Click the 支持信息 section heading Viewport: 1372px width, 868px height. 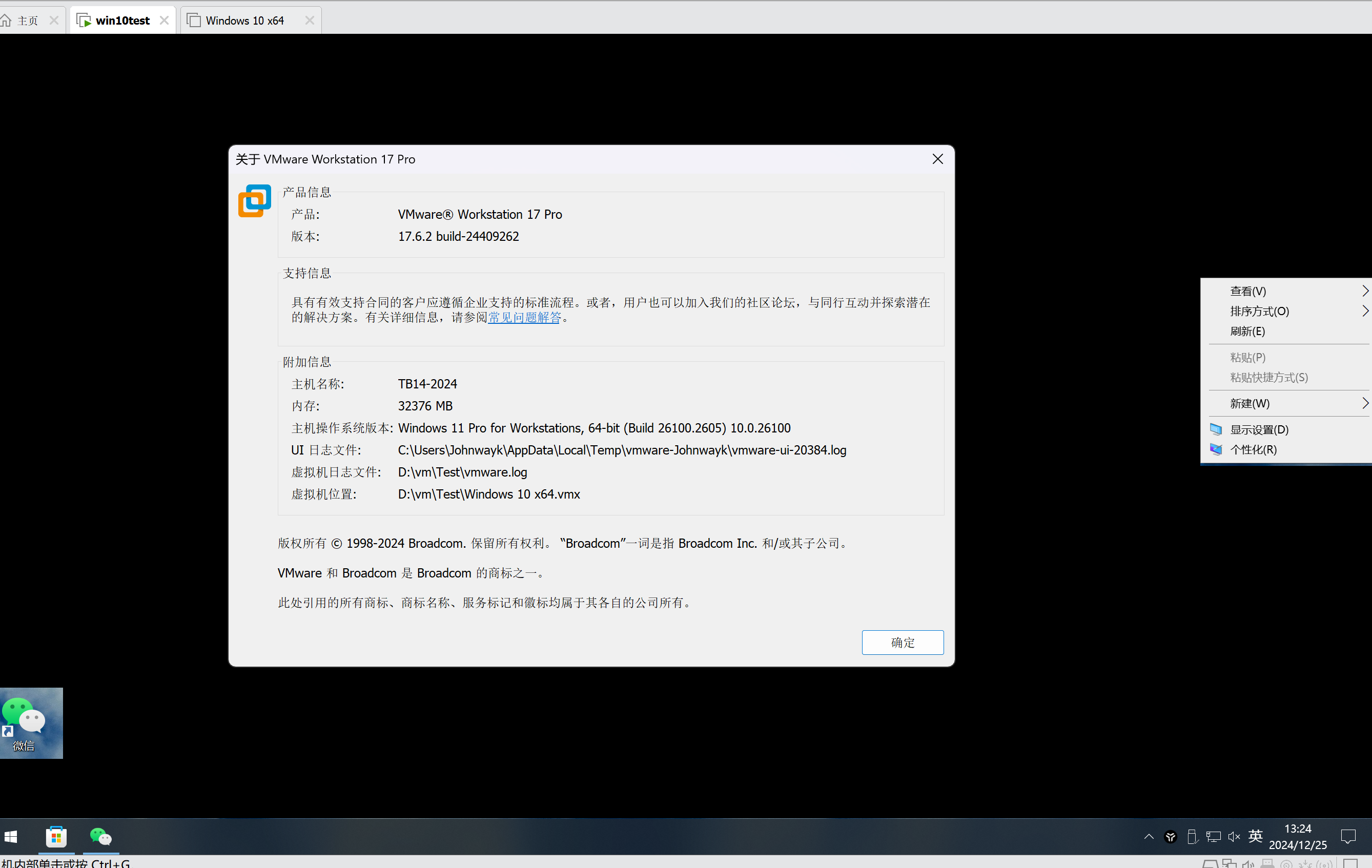click(x=306, y=273)
